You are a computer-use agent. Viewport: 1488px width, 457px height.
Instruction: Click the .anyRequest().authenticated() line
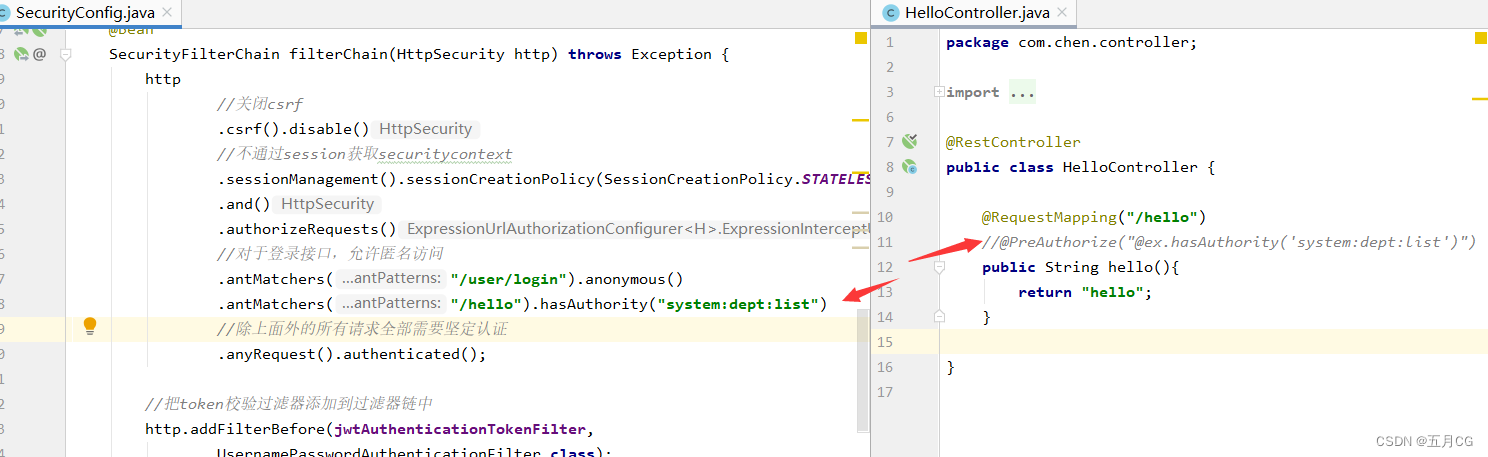[x=352, y=354]
